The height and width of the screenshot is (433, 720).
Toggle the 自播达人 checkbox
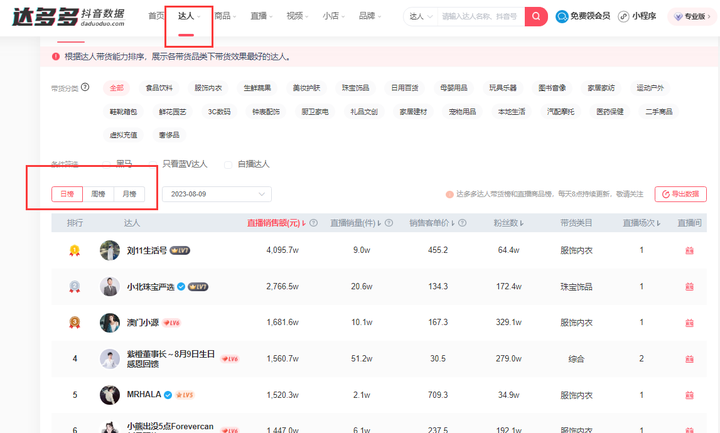(228, 164)
